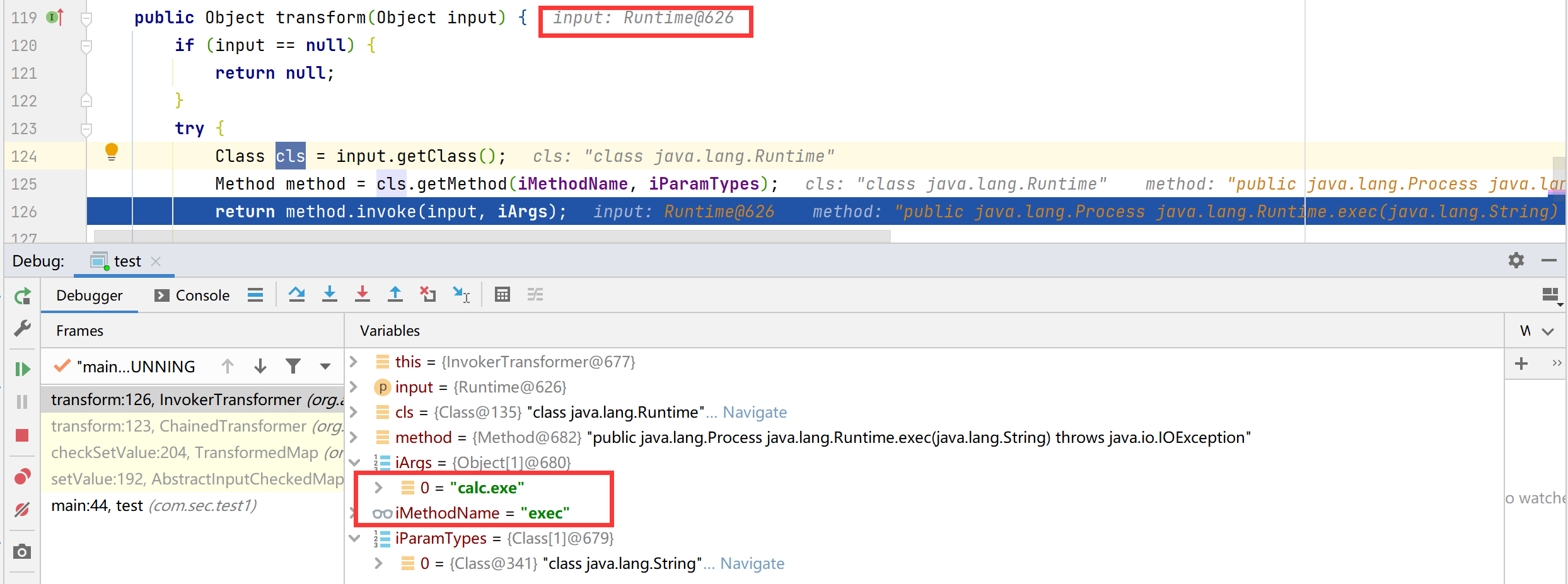Click the Step Into icon
Screen dimensions: 1568x584
(x=330, y=294)
